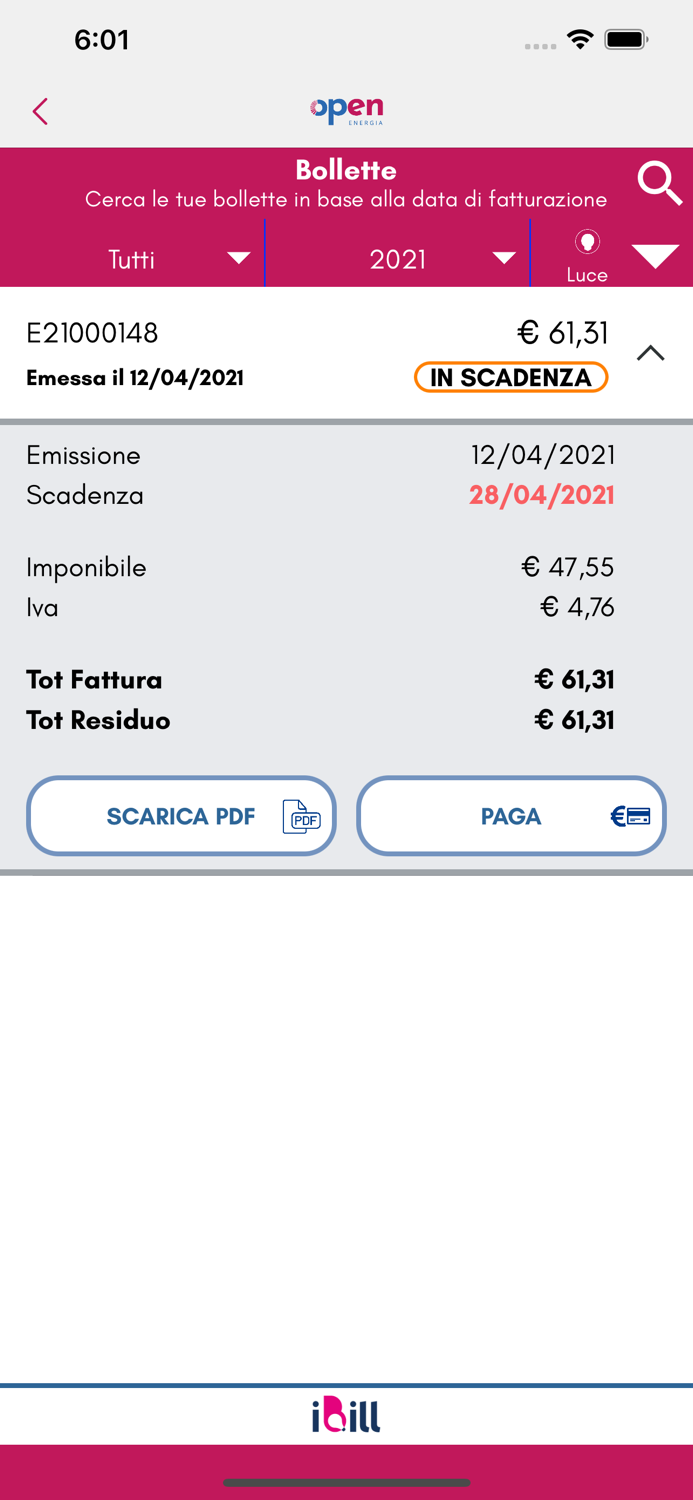Screen dimensions: 693x1500
Task: Select the Luce light bulb filter icon
Action: [x=587, y=243]
